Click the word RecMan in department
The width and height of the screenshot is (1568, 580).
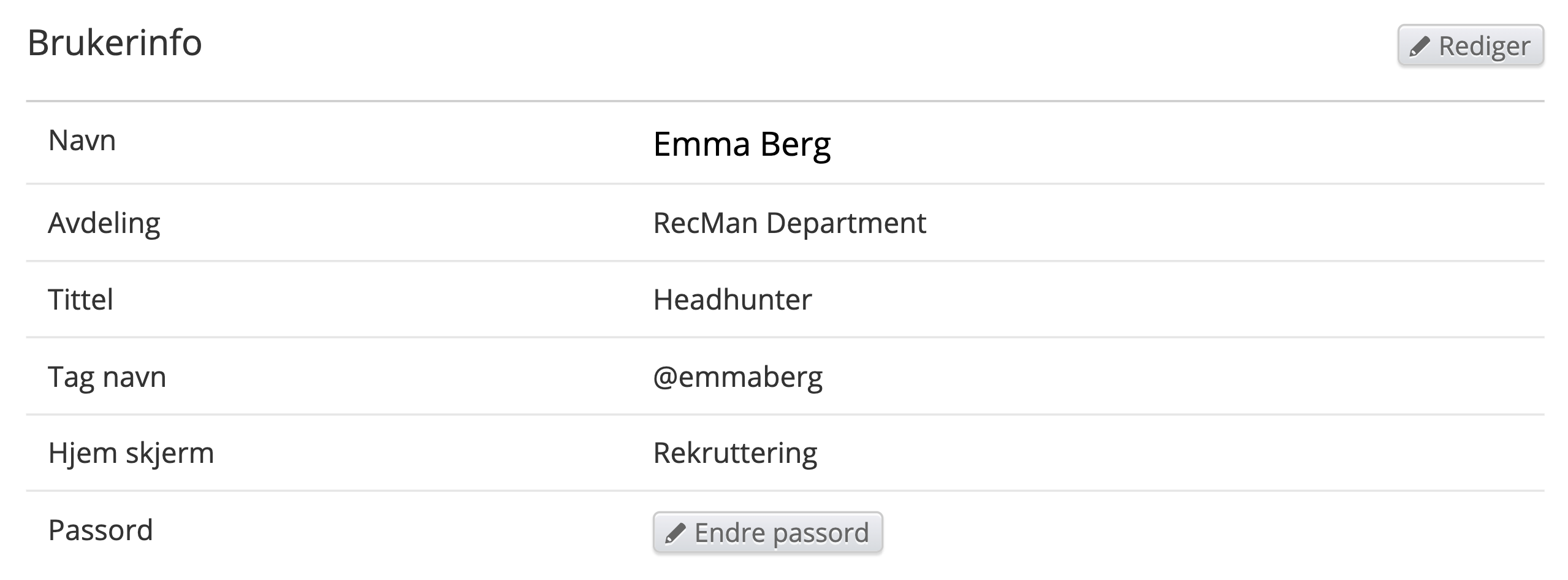tap(706, 223)
